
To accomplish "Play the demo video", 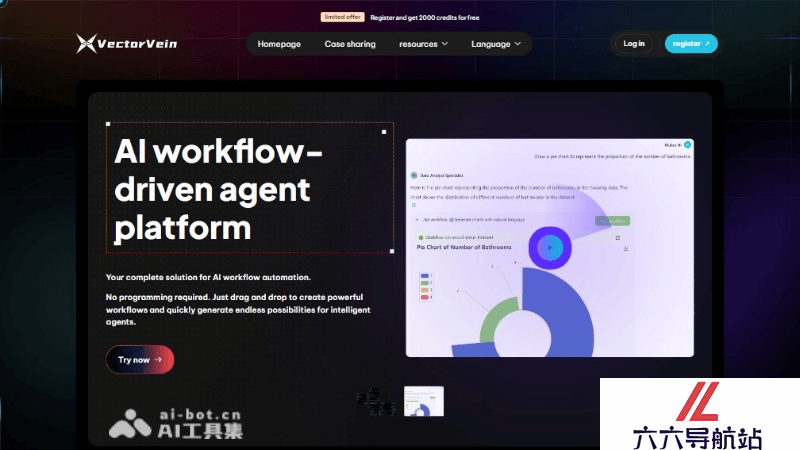I will coord(549,248).
